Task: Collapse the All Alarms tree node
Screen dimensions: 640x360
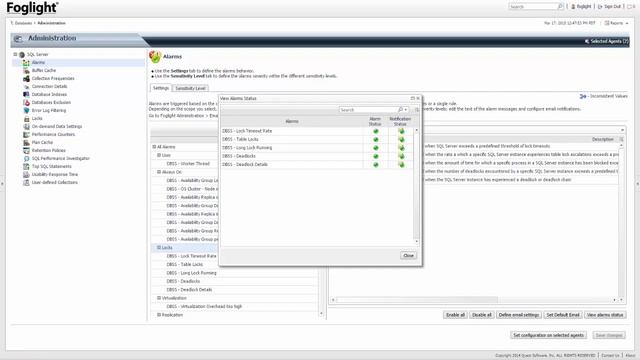Action: click(x=154, y=147)
